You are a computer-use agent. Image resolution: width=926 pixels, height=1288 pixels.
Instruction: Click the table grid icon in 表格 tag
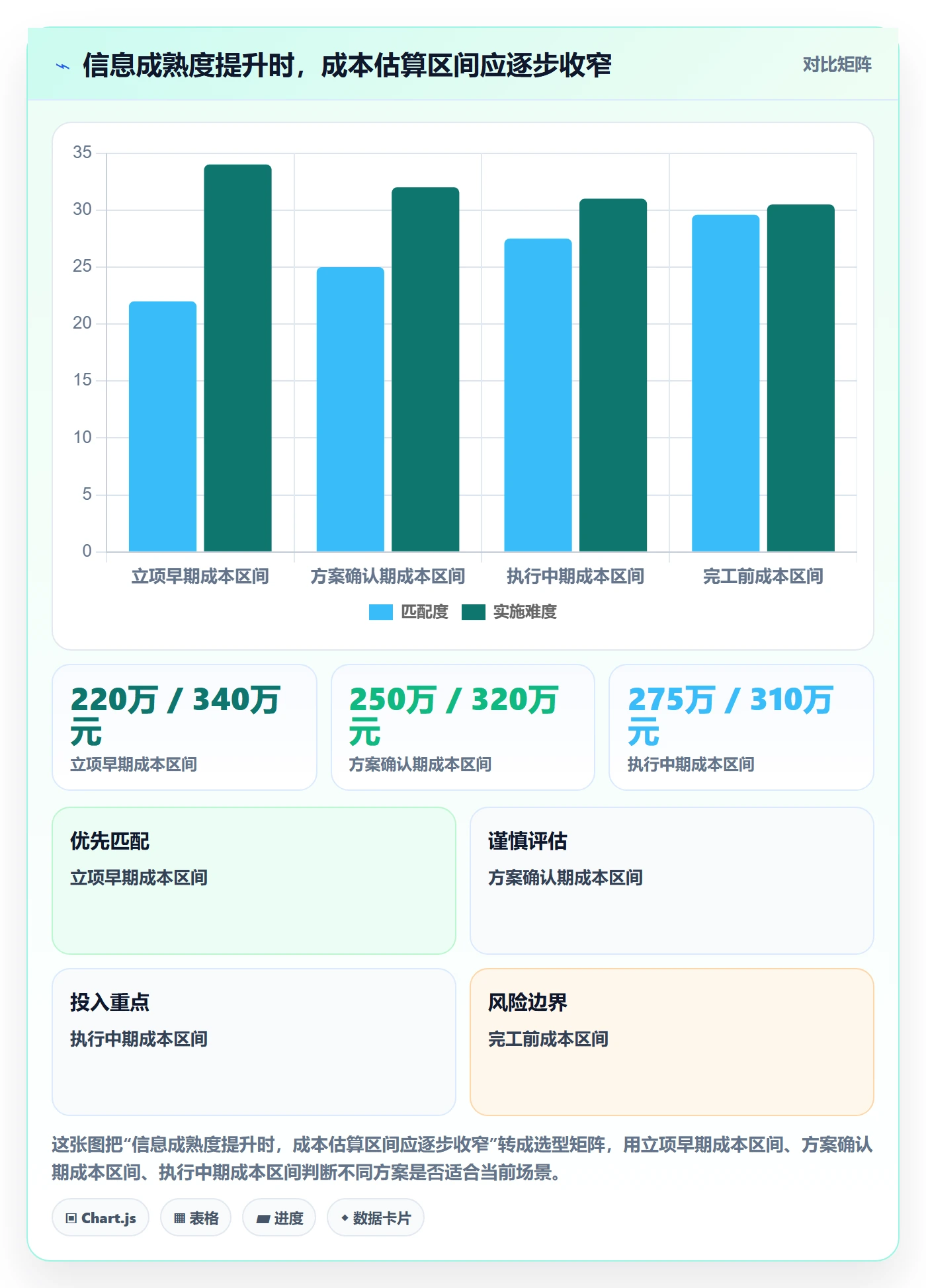pyautogui.click(x=179, y=1218)
